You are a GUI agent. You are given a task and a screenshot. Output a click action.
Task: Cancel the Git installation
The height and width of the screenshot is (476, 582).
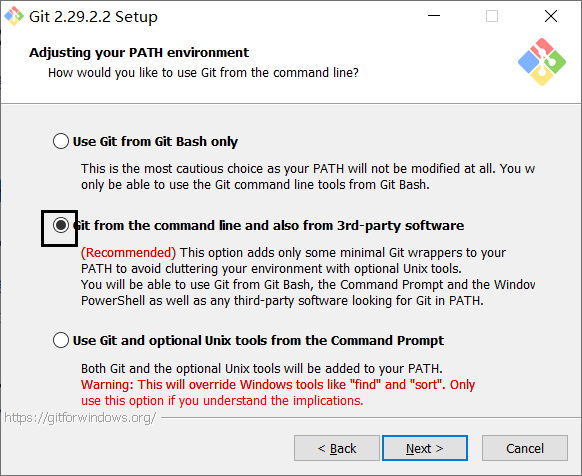click(x=525, y=448)
